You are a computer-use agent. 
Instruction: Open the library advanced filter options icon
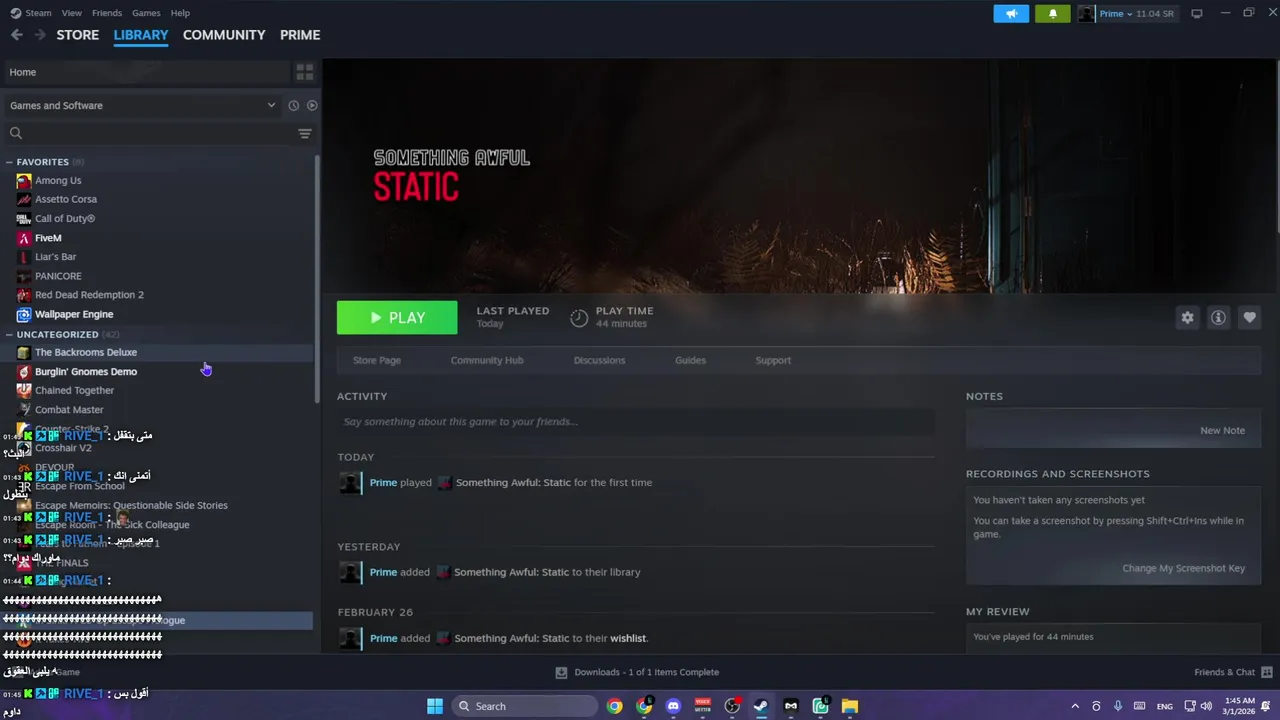coord(305,133)
